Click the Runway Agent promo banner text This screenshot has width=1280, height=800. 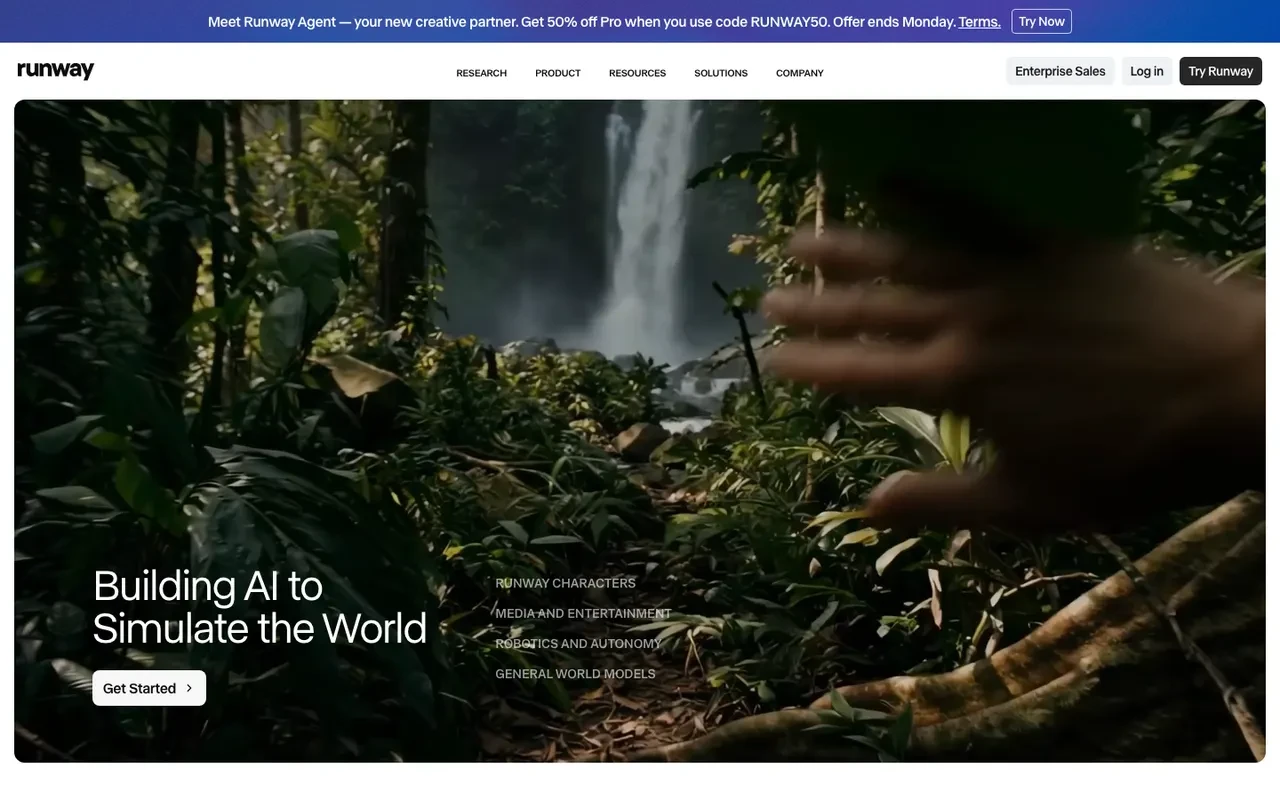click(x=582, y=22)
